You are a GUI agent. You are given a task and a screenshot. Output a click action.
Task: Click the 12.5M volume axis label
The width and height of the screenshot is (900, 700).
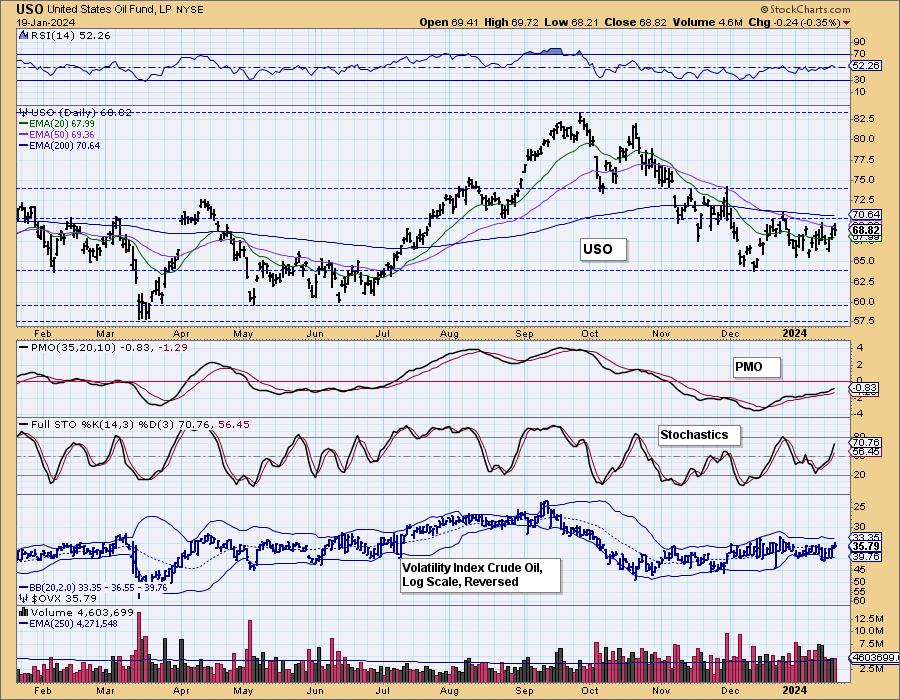(868, 619)
